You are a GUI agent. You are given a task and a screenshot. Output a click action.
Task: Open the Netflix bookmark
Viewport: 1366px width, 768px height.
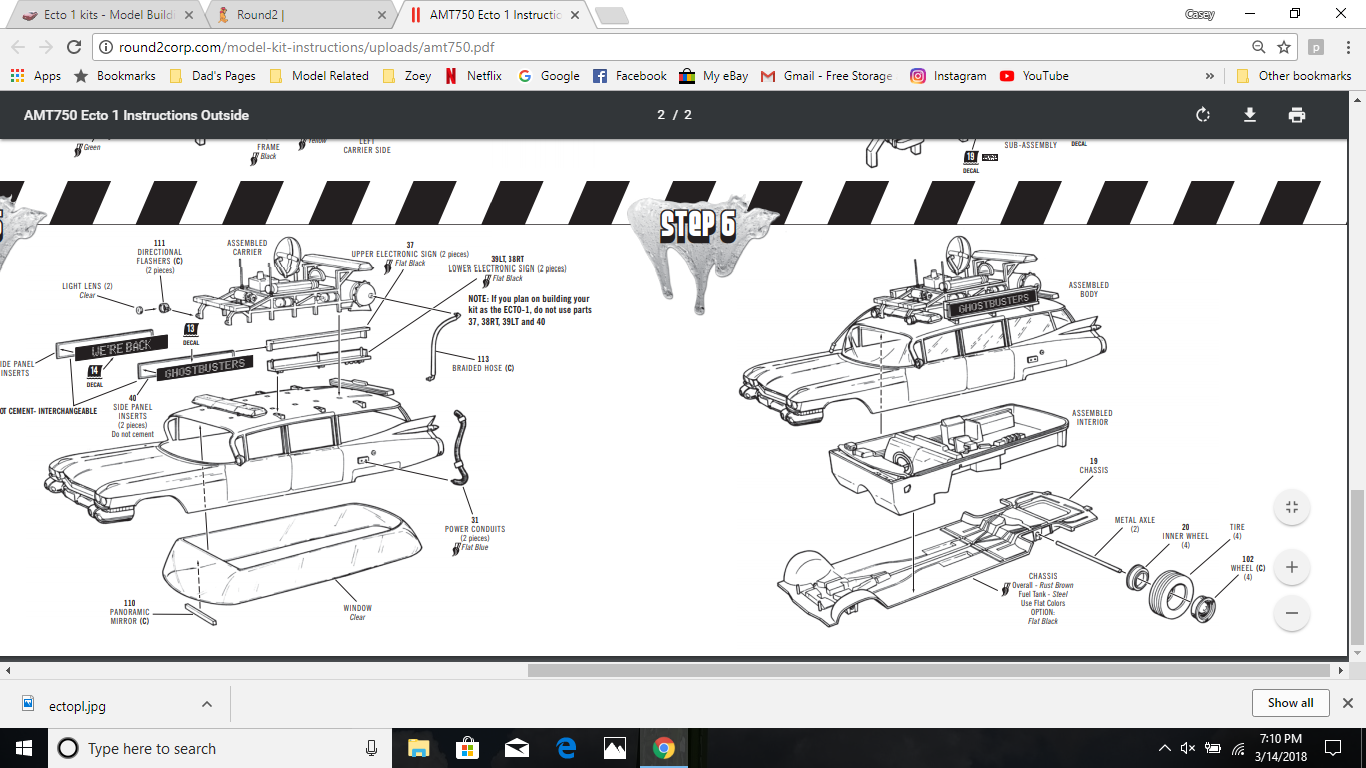click(474, 76)
